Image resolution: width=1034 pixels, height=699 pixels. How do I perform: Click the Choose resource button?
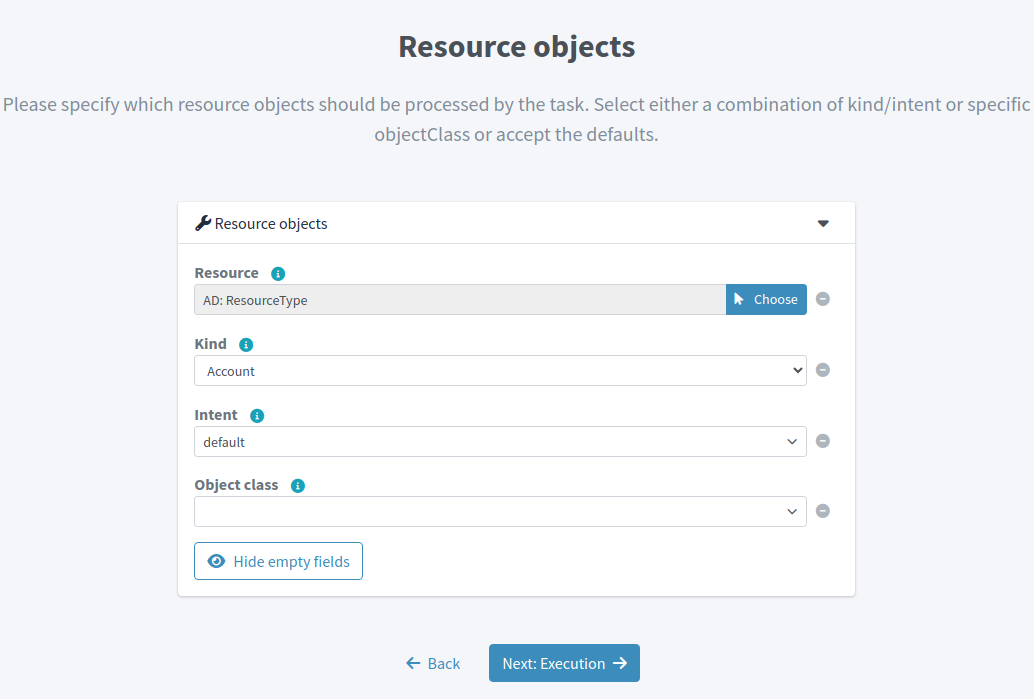click(x=766, y=299)
